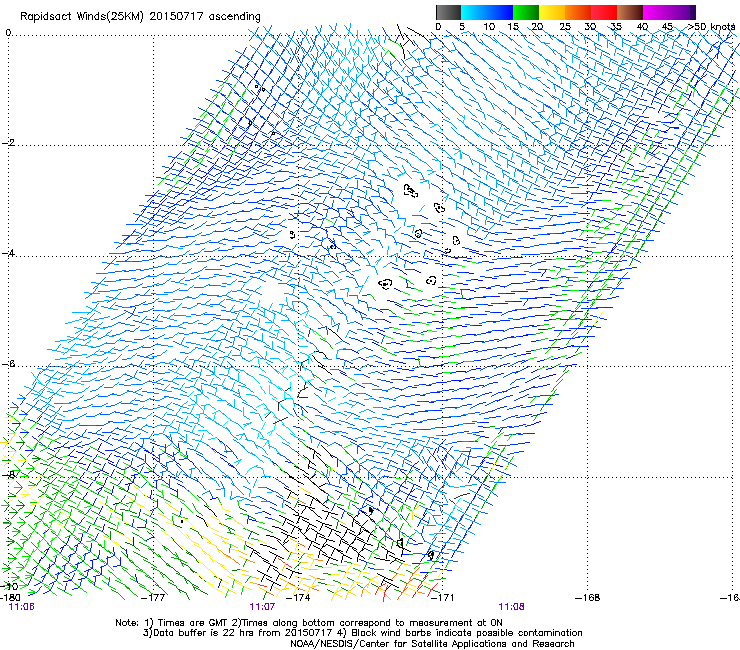This screenshot has width=740, height=650.
Task: Click the yellow 20-25 knots legend segment
Action: pyautogui.click(x=552, y=12)
